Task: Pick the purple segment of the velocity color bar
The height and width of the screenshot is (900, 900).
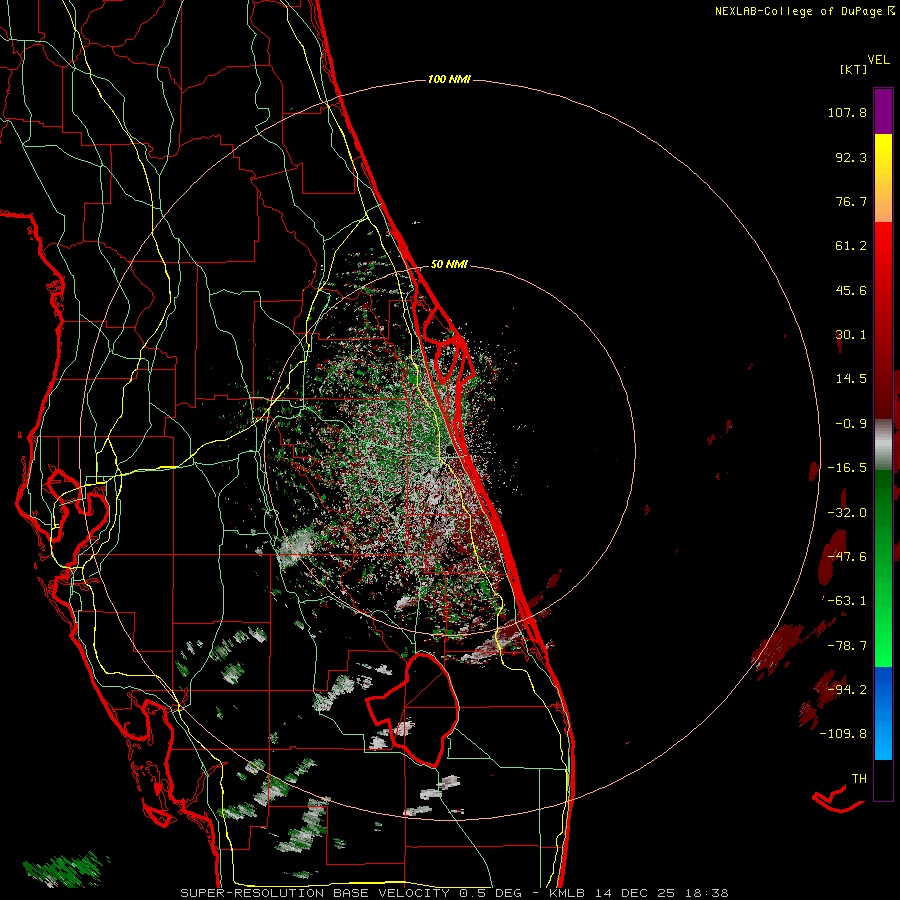Action: 883,111
